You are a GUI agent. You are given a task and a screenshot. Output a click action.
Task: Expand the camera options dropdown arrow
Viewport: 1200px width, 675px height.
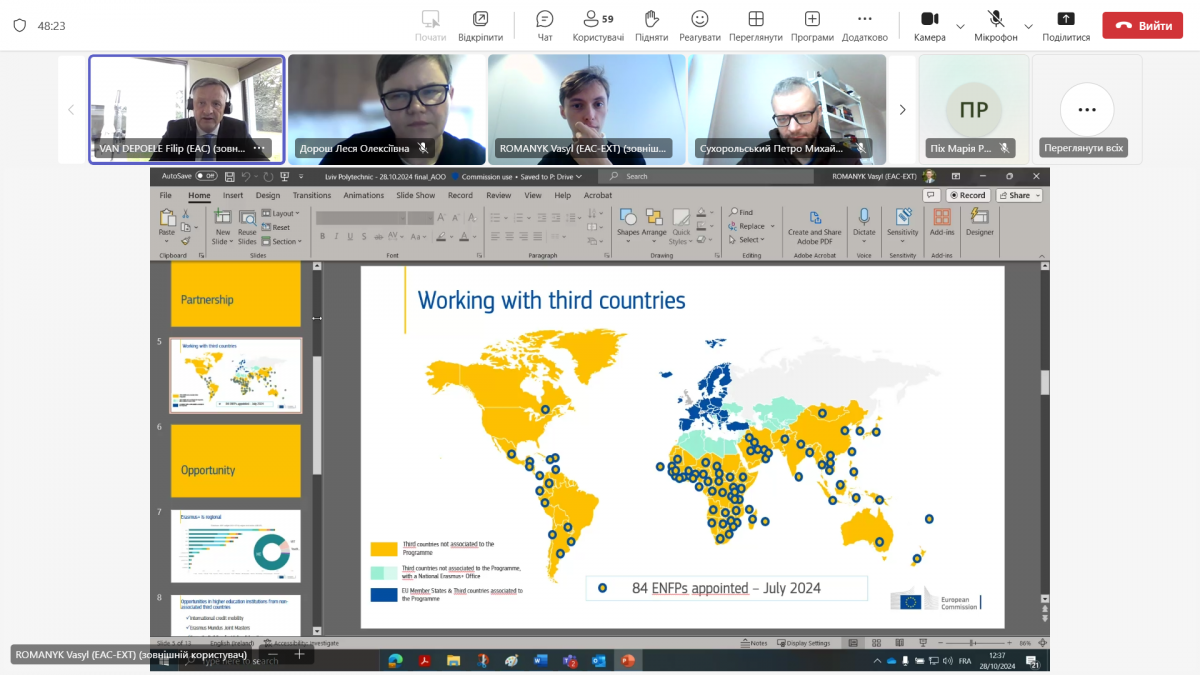click(x=960, y=26)
